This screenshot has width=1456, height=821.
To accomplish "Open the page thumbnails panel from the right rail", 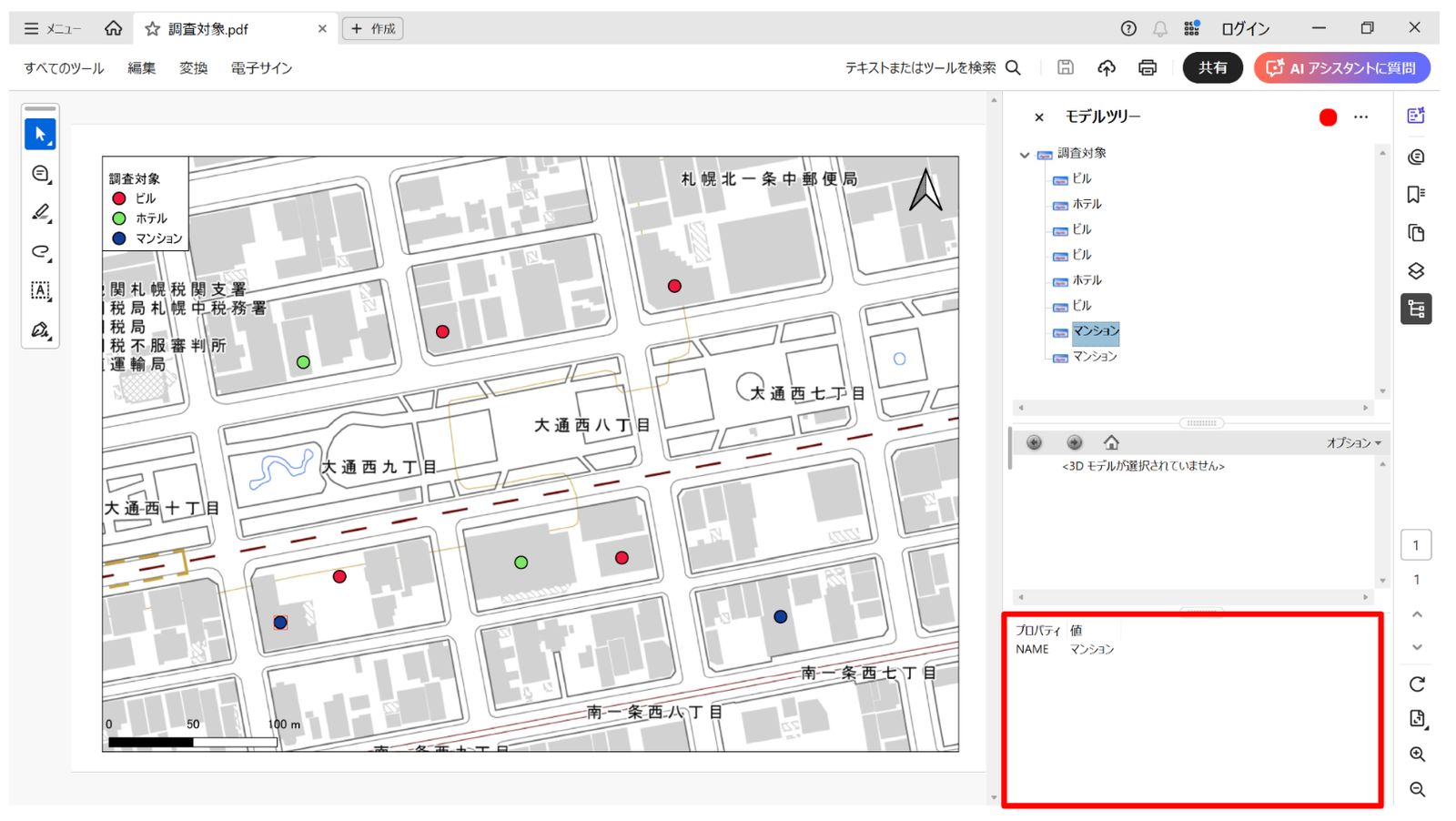I will pyautogui.click(x=1416, y=233).
